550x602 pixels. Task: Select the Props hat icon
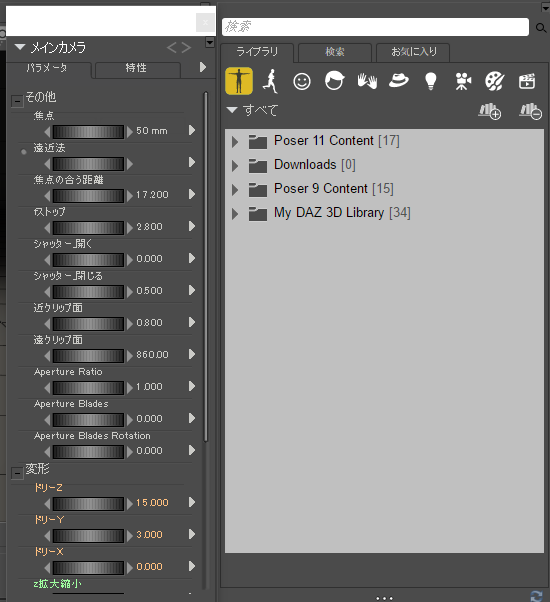398,81
